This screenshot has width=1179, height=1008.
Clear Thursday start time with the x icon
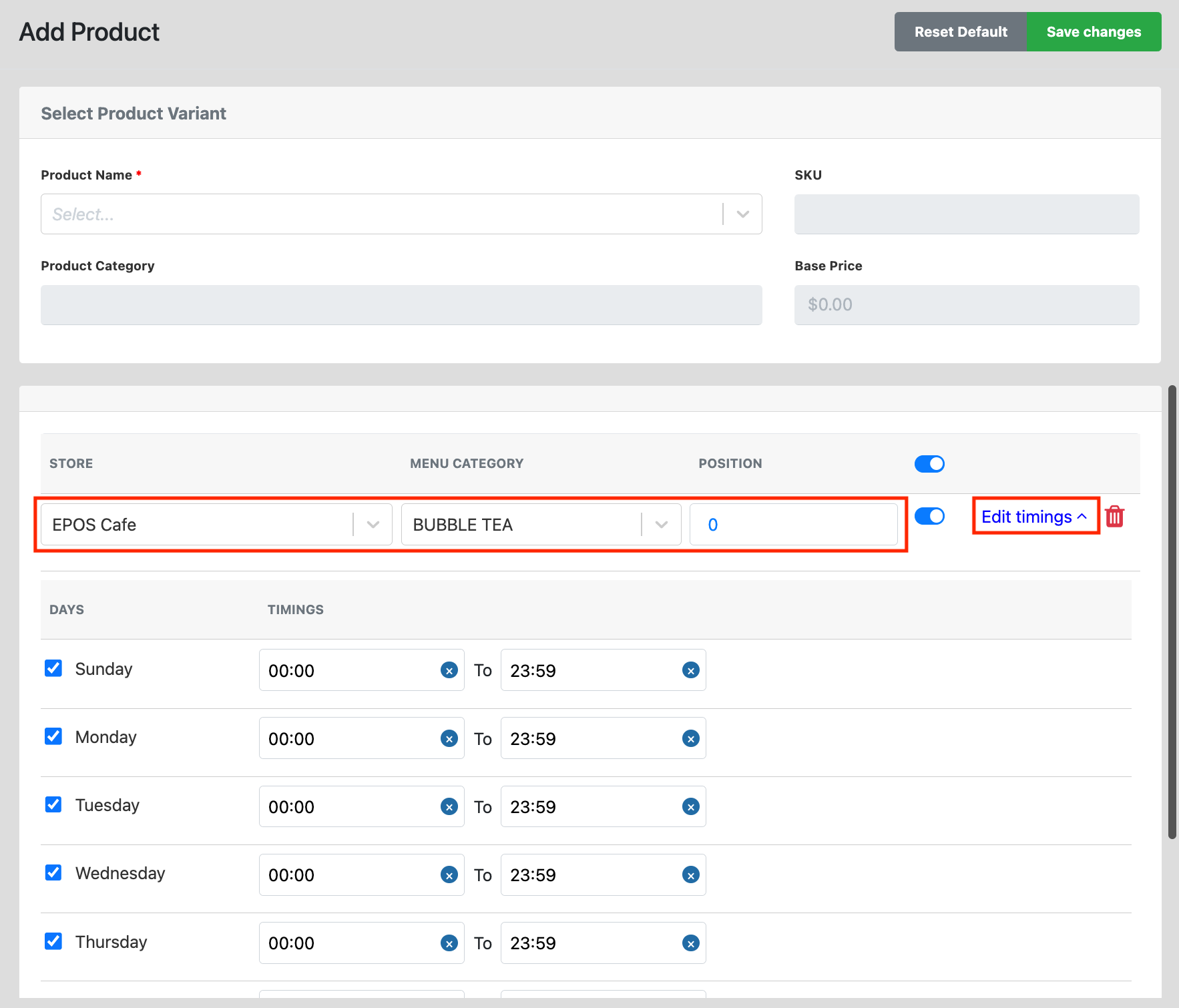pos(449,943)
